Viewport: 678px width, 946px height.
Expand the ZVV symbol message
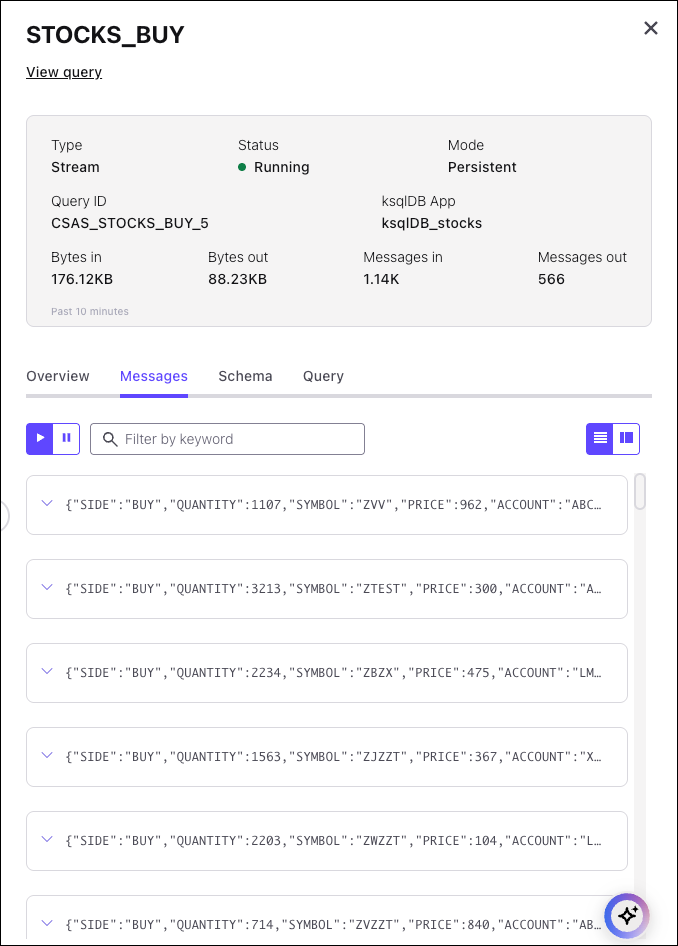[x=46, y=504]
